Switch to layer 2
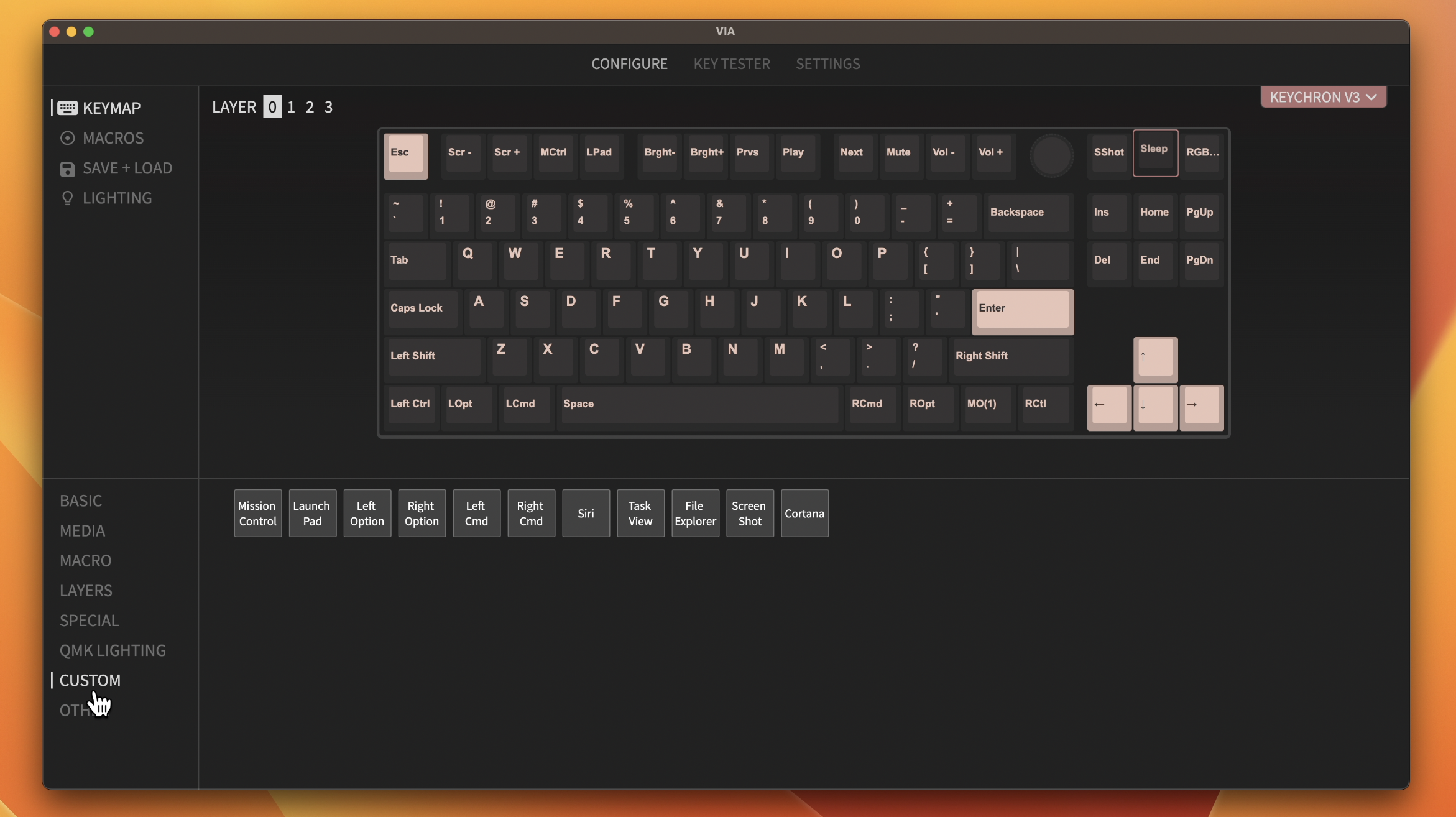Viewport: 1456px width, 817px height. (x=310, y=107)
